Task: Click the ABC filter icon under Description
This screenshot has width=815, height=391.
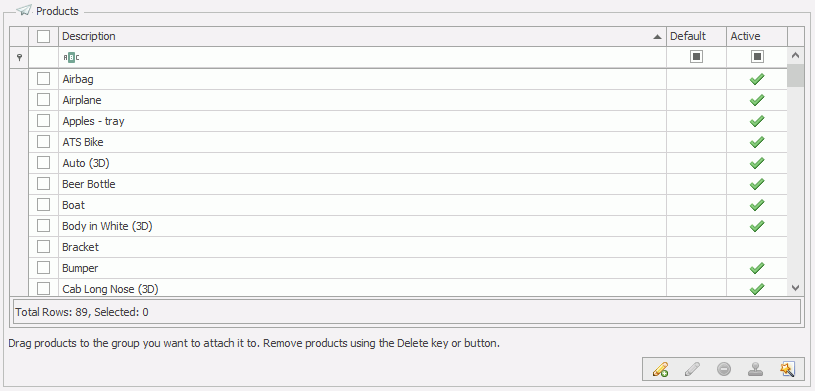Action: [71, 58]
